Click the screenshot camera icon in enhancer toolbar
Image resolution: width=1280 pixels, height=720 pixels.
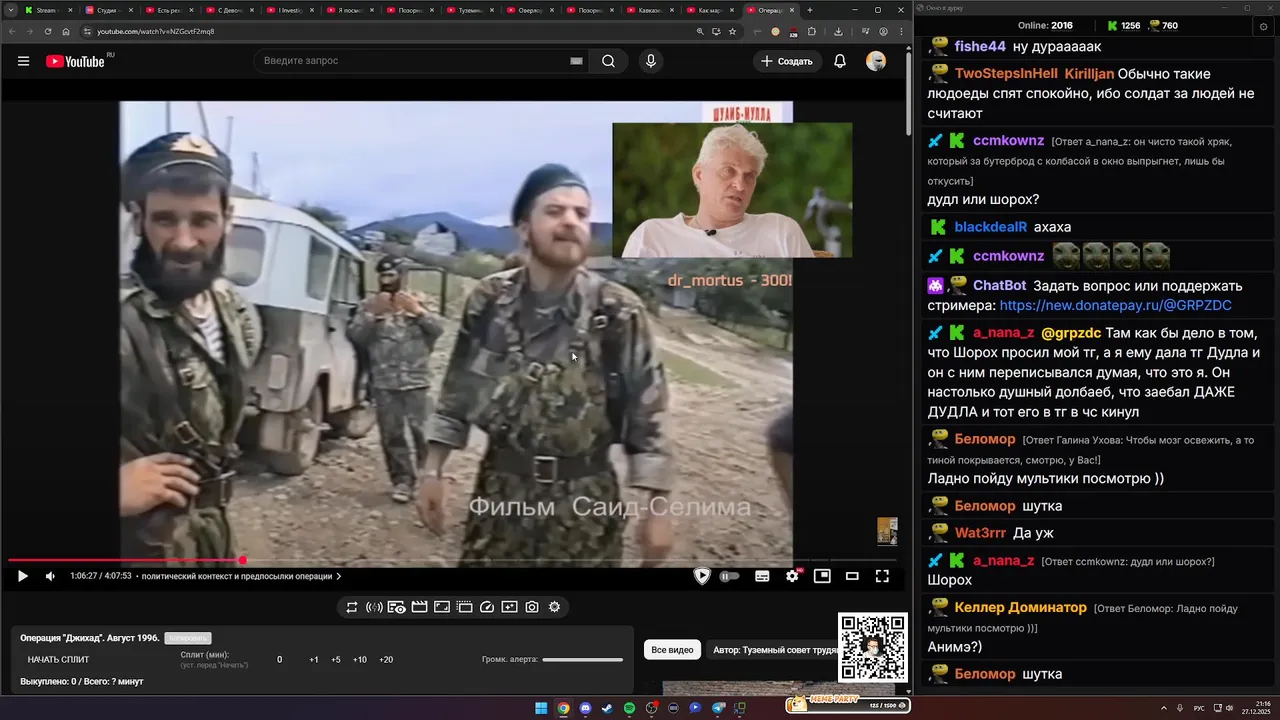coord(532,607)
